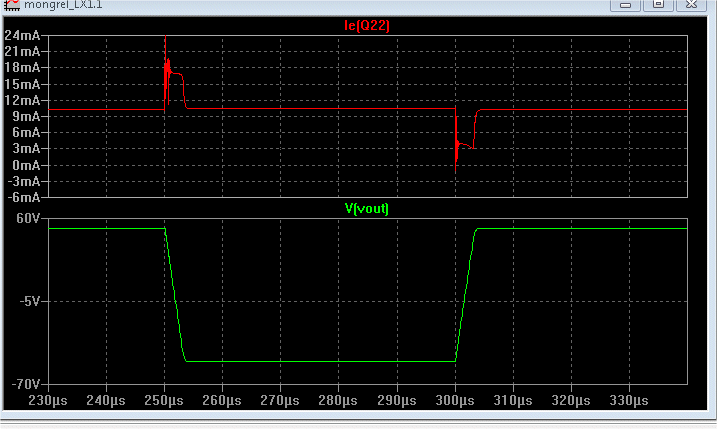Click the 18mA axis label
The width and height of the screenshot is (717, 429).
pos(22,68)
